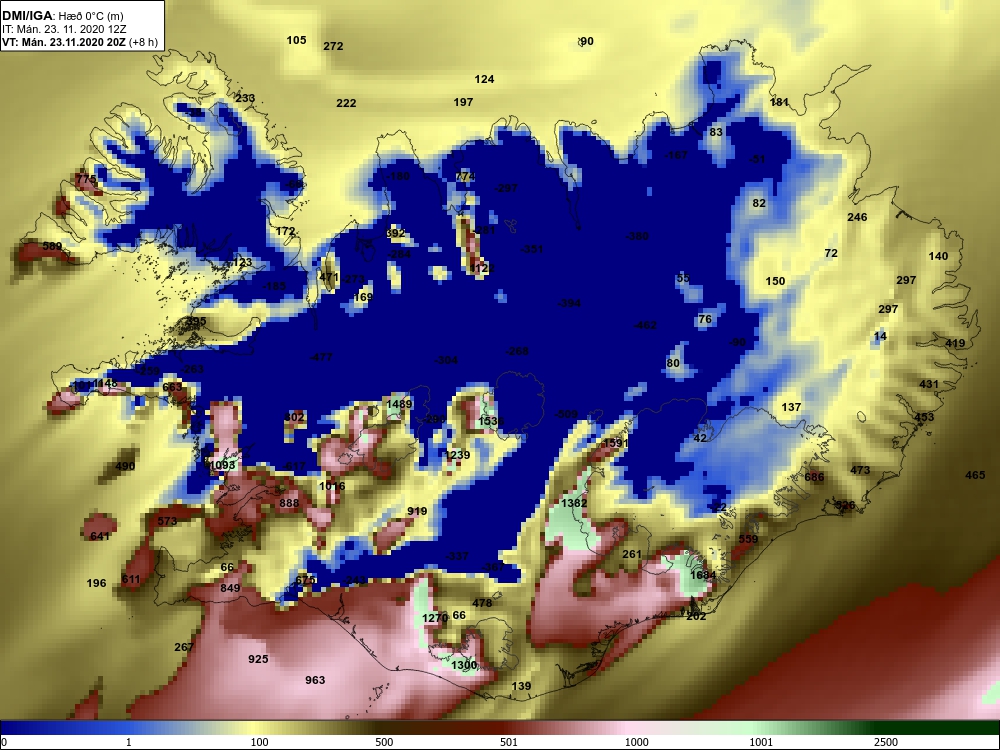
Task: Click the map value 453
Action: [x=924, y=417]
